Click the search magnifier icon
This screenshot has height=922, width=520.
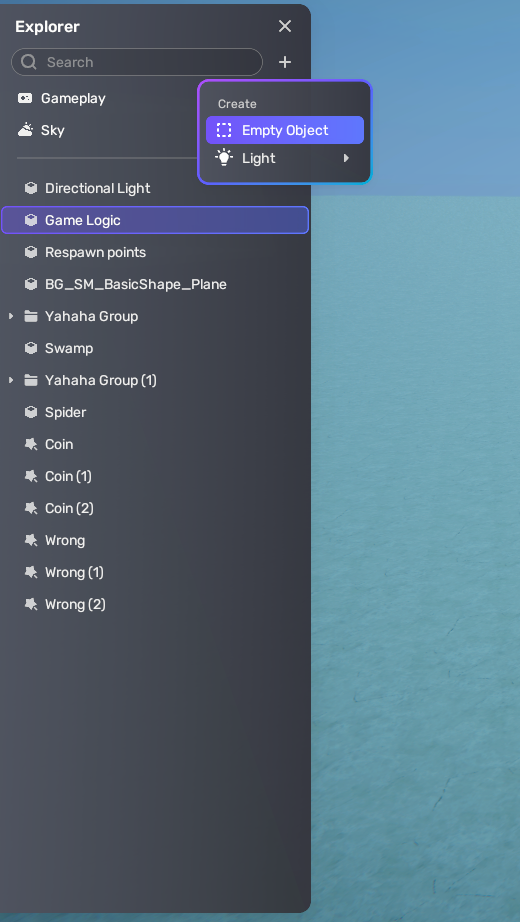[28, 62]
